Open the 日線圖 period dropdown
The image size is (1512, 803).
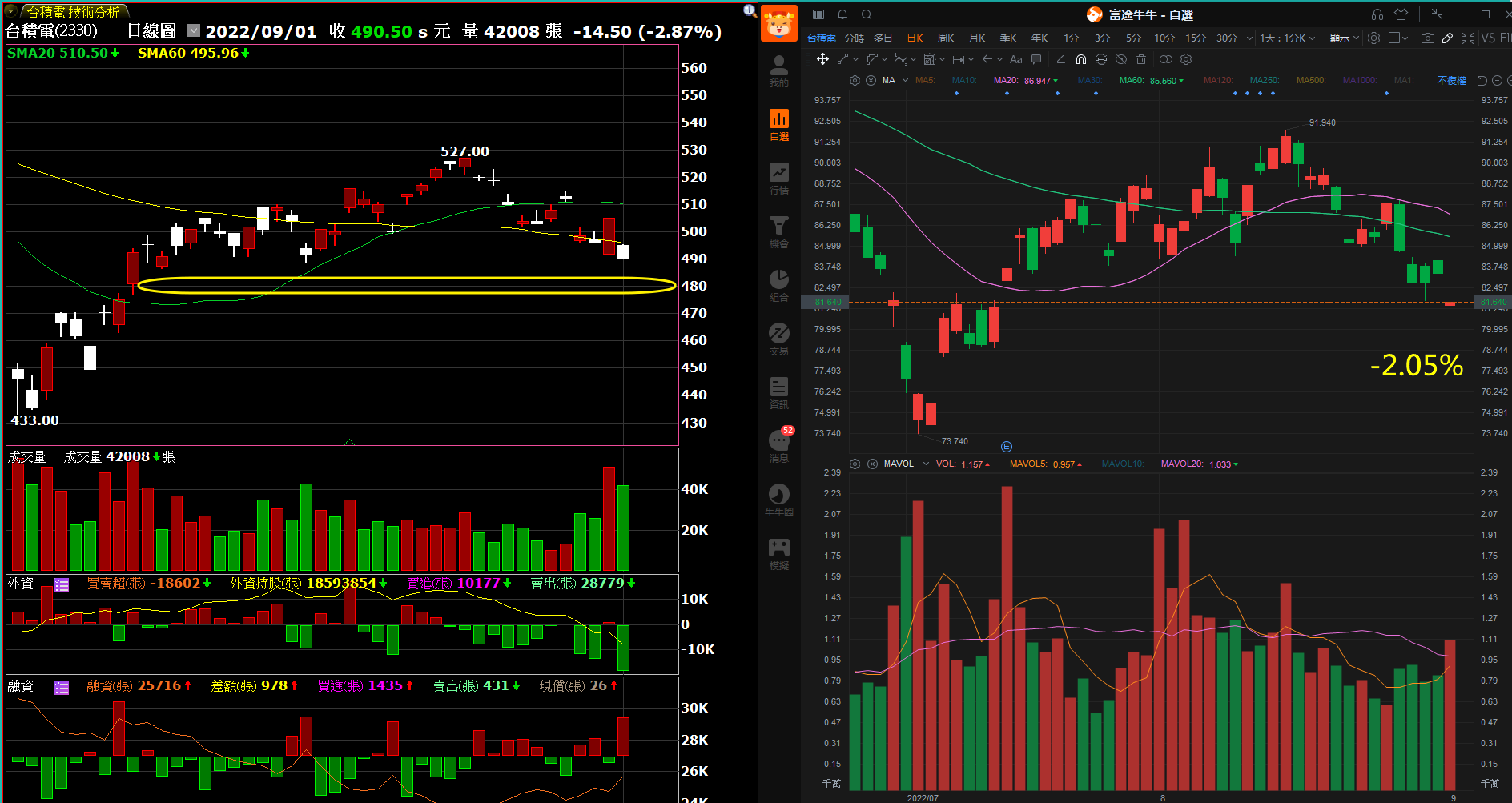[194, 30]
